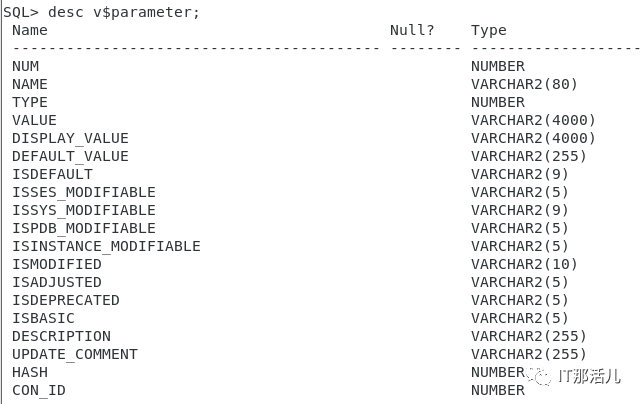Click the 'Null?' column header
This screenshot has width=641, height=404.
412,30
